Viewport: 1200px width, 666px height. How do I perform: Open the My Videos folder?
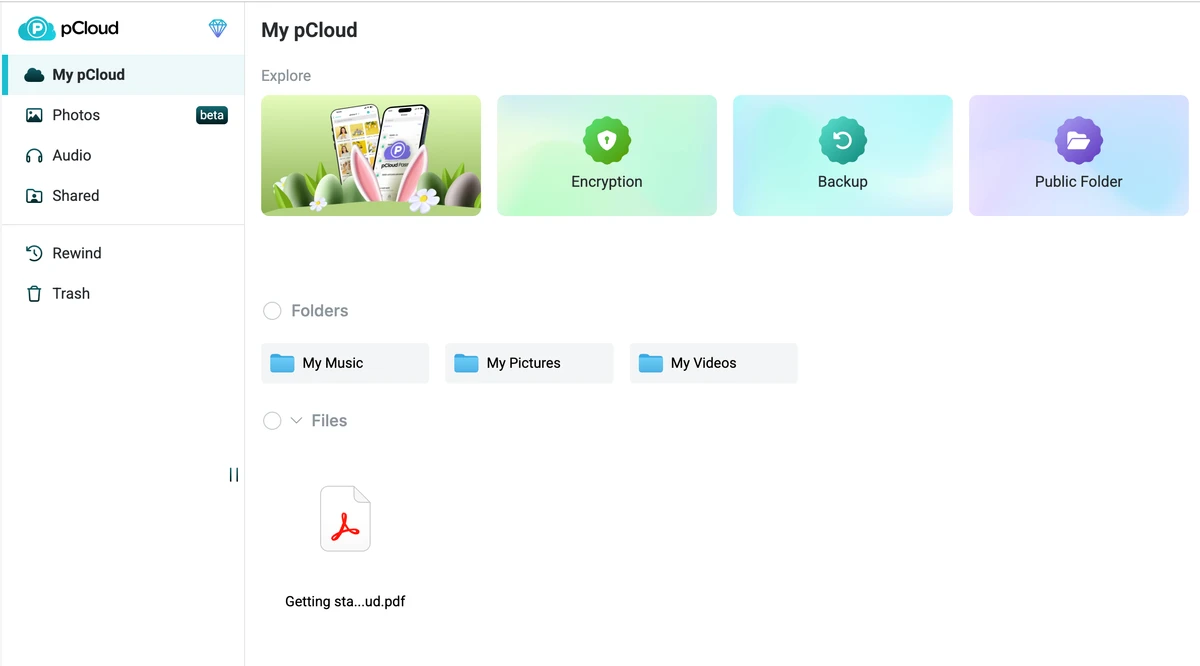coord(714,363)
